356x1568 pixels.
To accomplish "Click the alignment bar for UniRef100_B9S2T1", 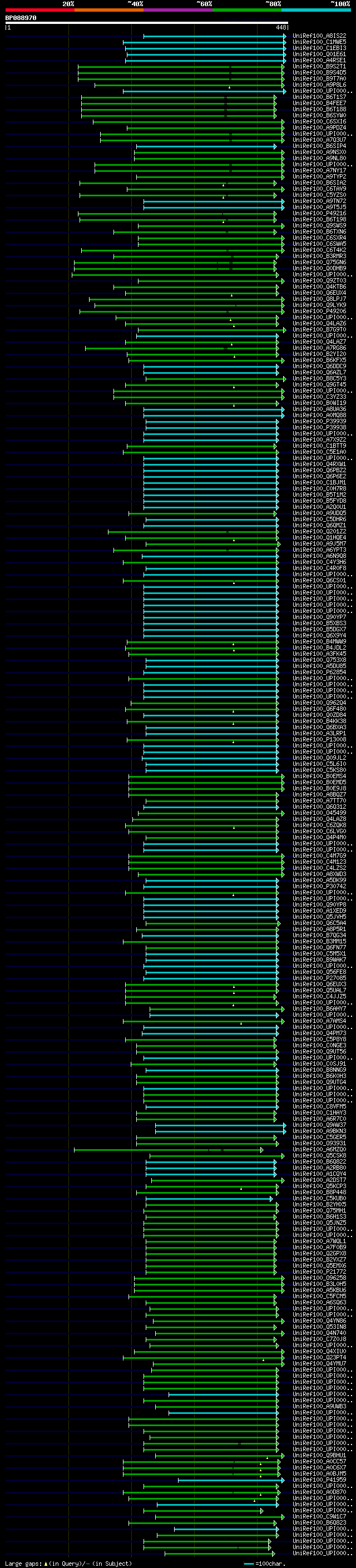I will pos(181,67).
